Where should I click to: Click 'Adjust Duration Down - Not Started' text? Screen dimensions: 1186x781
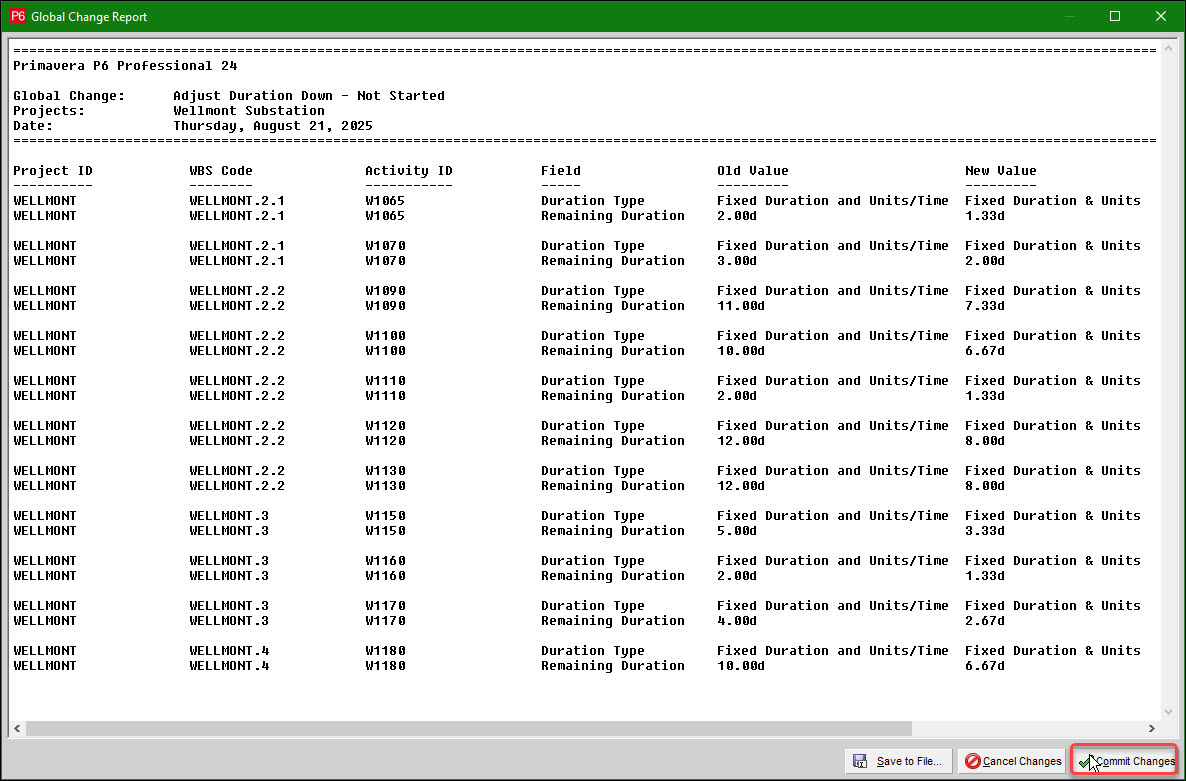308,96
